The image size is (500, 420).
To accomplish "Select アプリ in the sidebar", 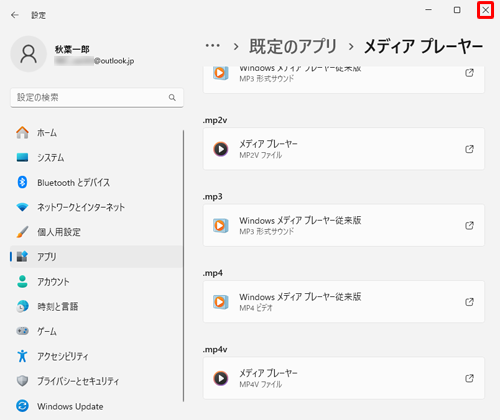I will pos(96,257).
